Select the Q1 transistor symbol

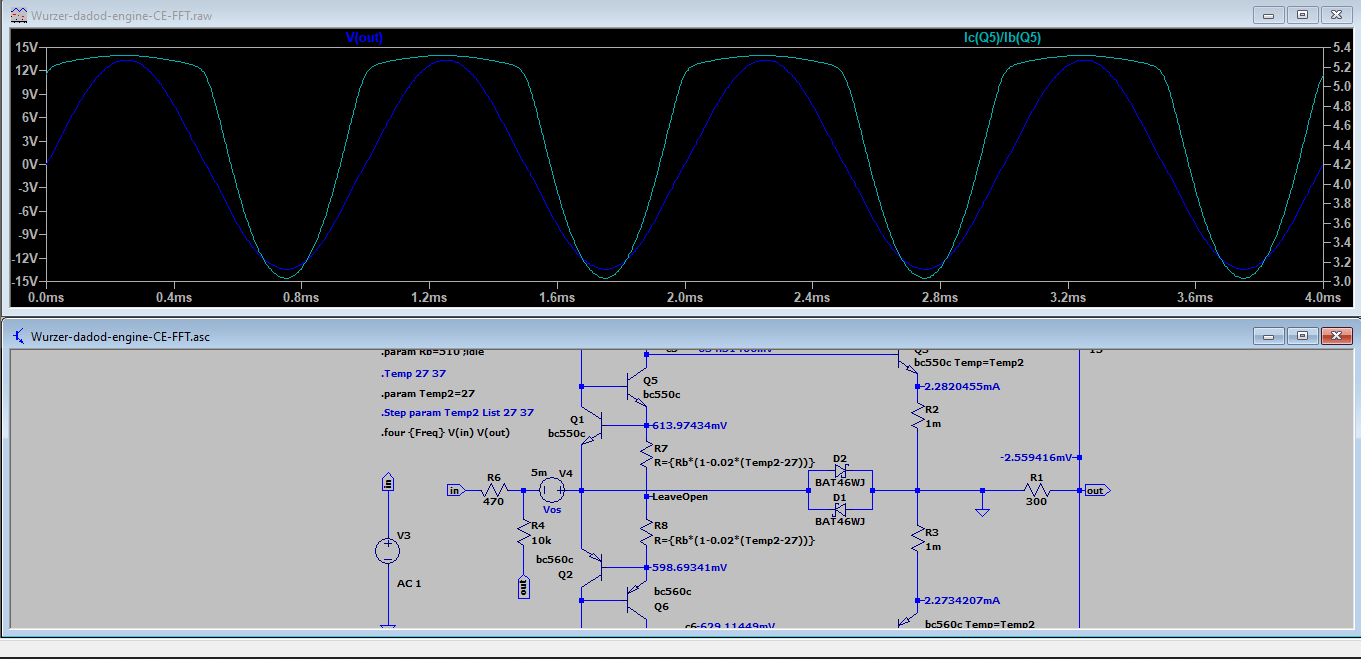590,427
